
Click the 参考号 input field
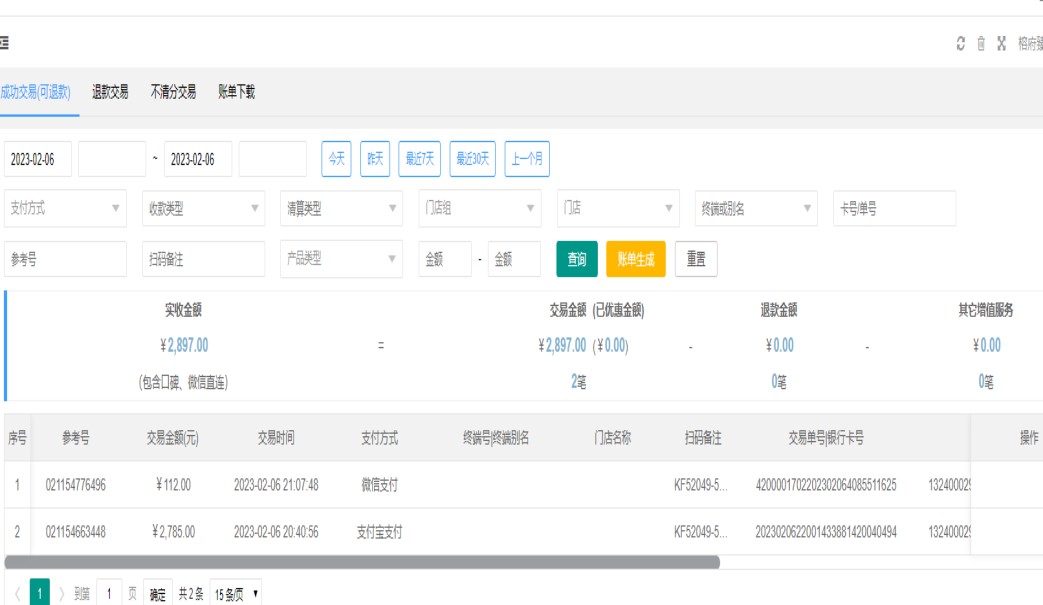[65, 258]
